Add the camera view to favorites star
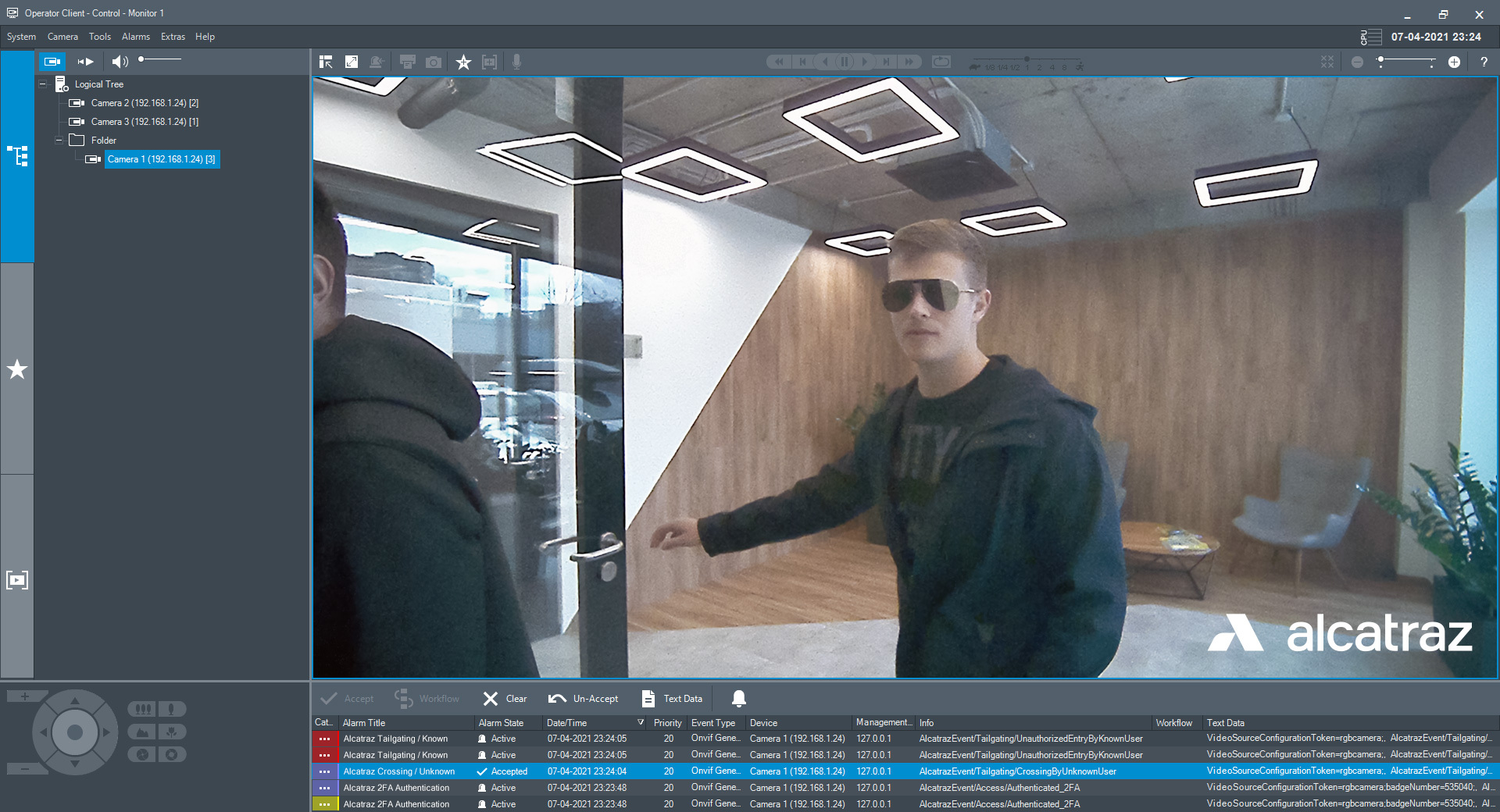The image size is (1500, 812). click(x=463, y=62)
